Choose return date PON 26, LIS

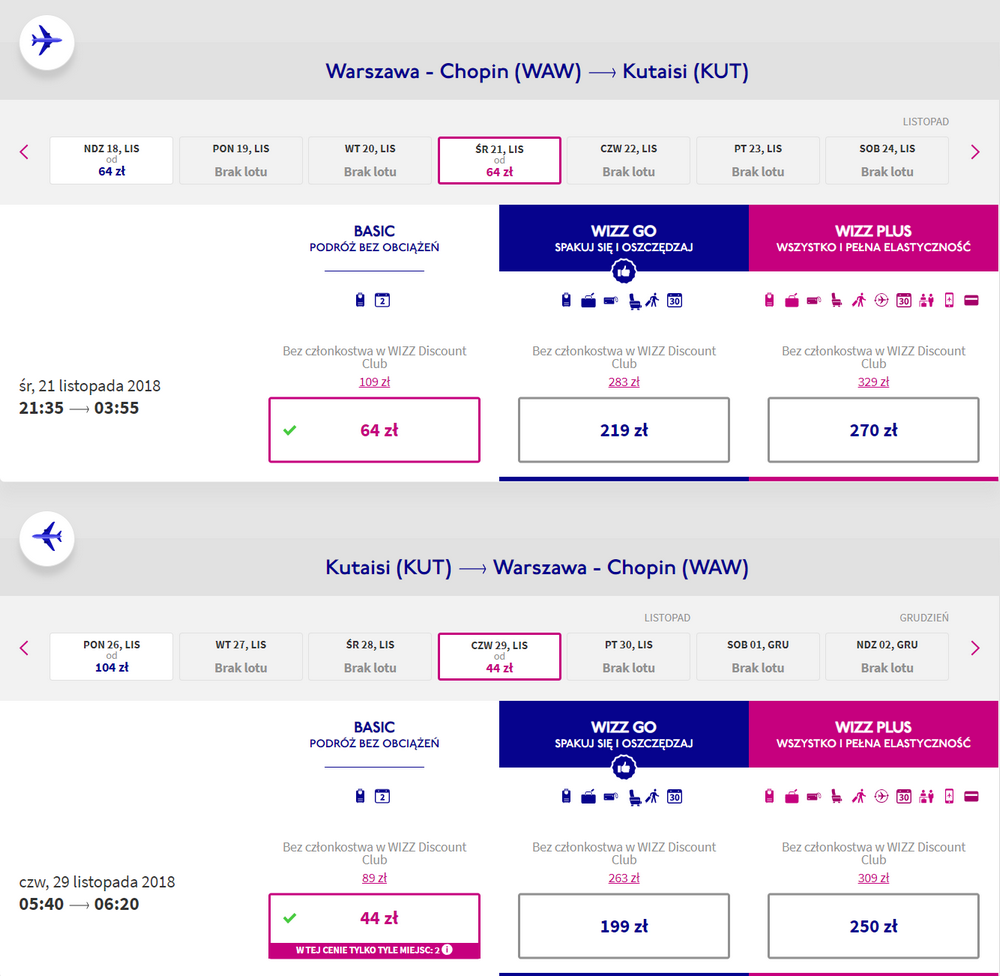pyautogui.click(x=112, y=656)
